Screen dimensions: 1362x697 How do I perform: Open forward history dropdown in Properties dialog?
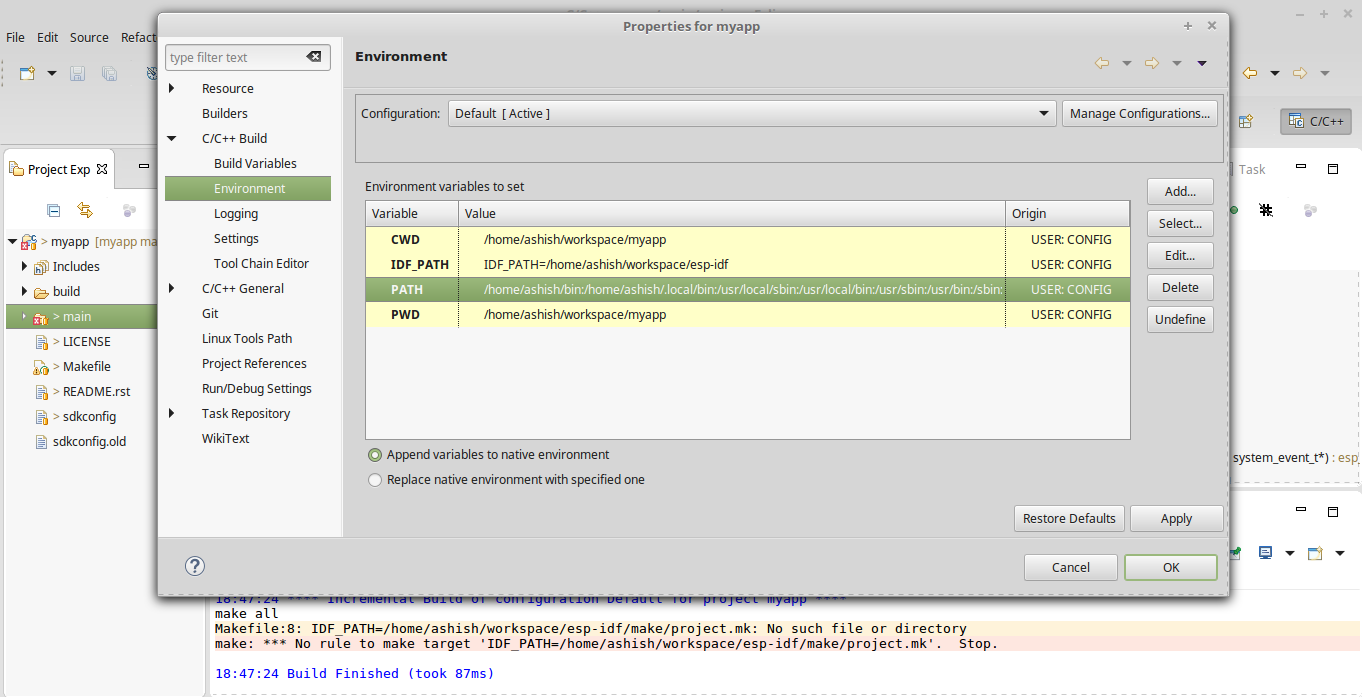(x=1177, y=63)
